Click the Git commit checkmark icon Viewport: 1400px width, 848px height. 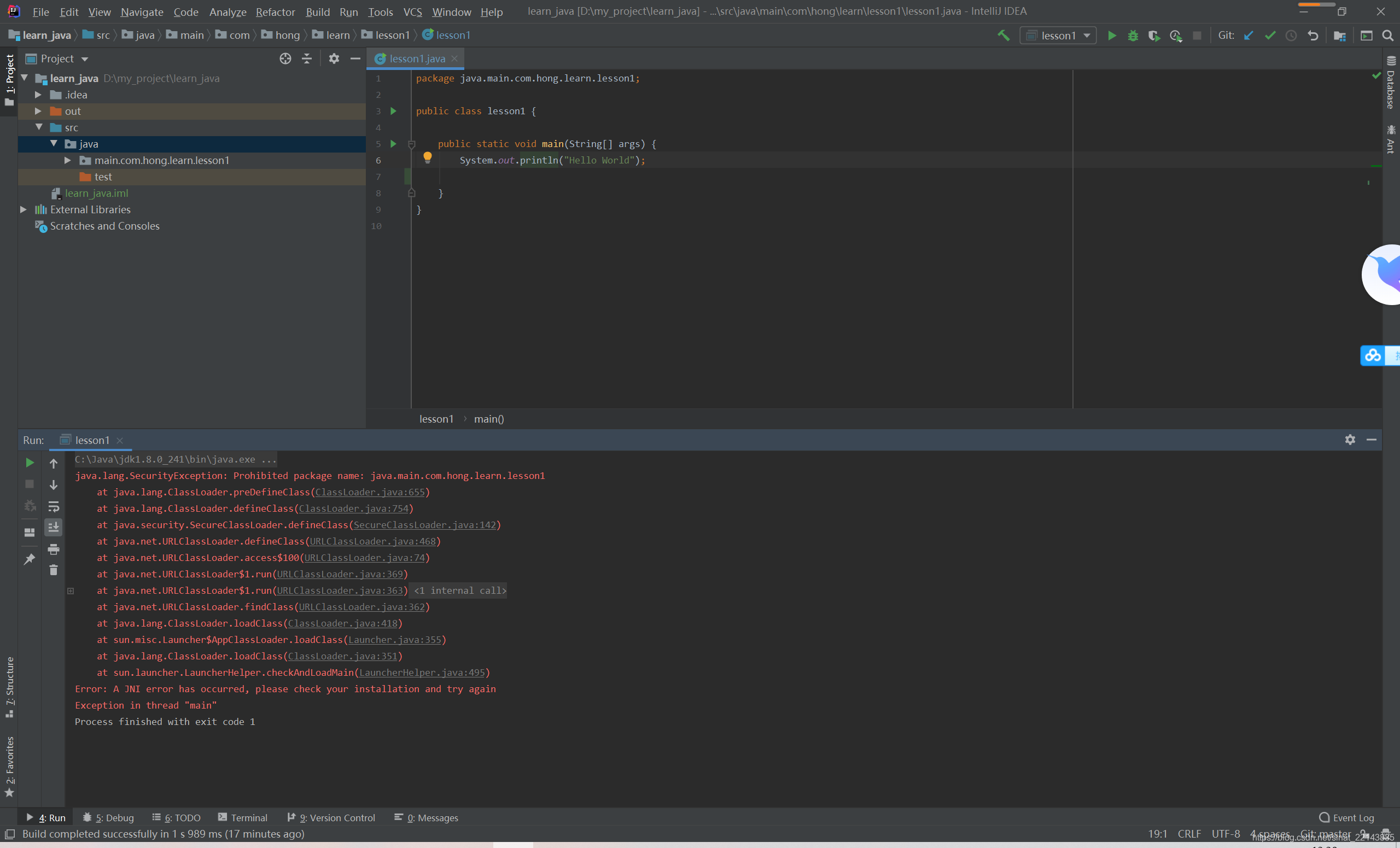coord(1270,35)
